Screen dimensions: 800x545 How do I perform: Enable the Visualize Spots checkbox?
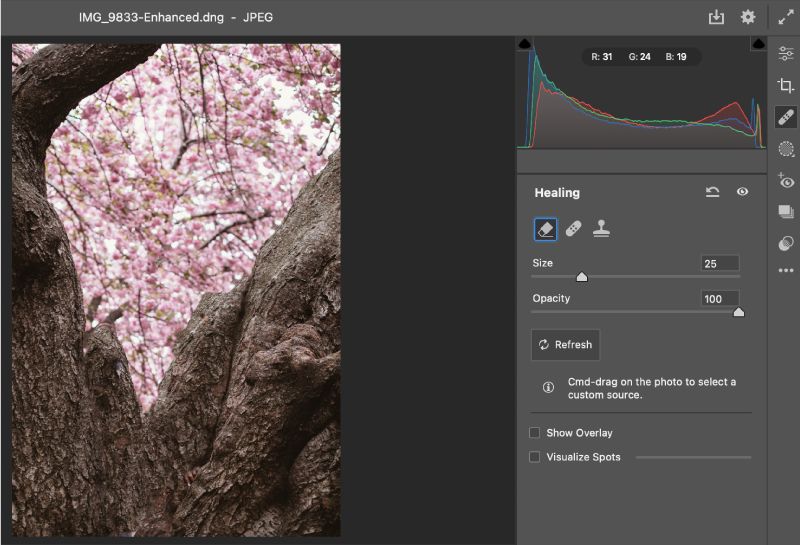534,457
